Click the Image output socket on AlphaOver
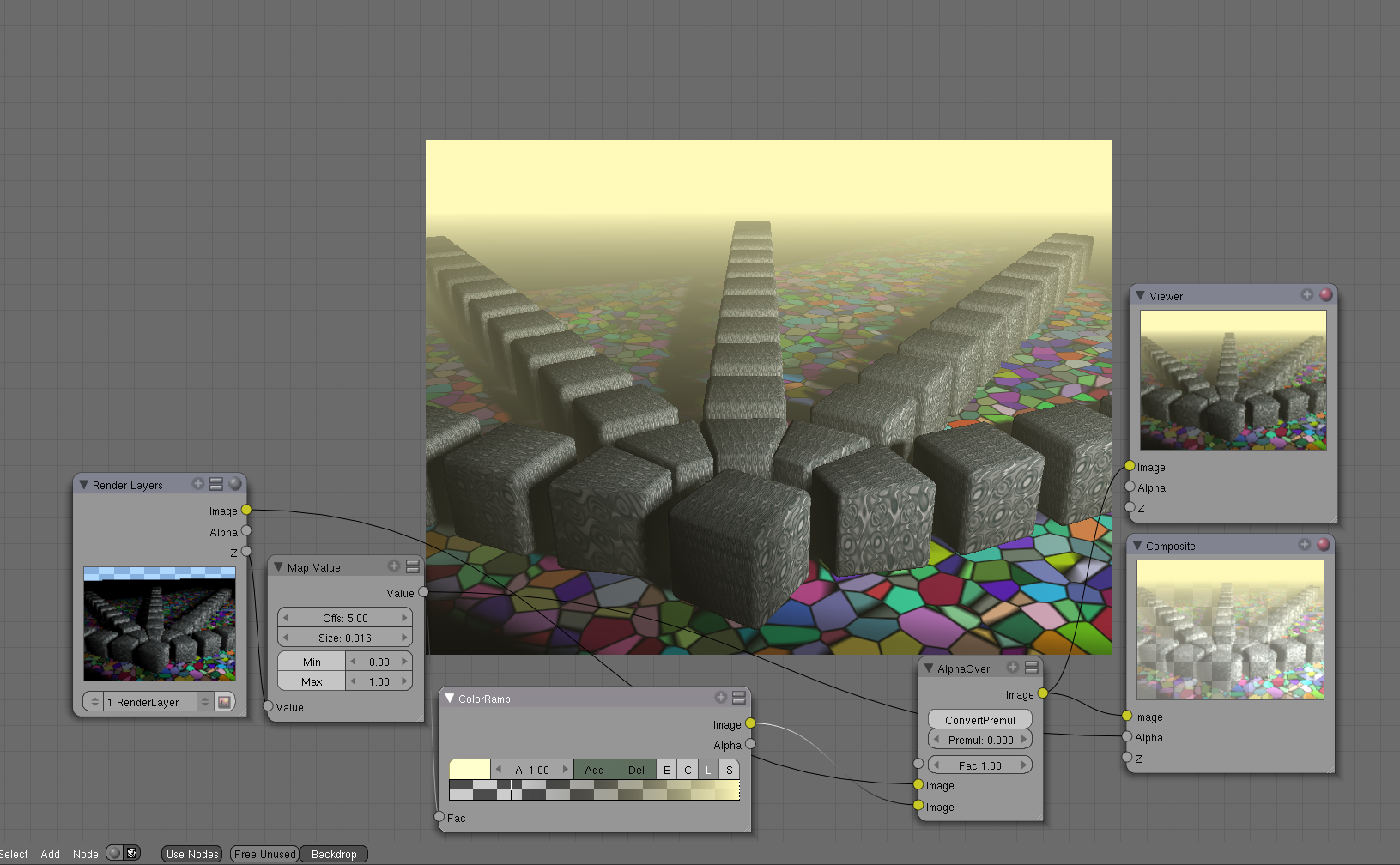Viewport: 1400px width, 865px height. (1043, 693)
